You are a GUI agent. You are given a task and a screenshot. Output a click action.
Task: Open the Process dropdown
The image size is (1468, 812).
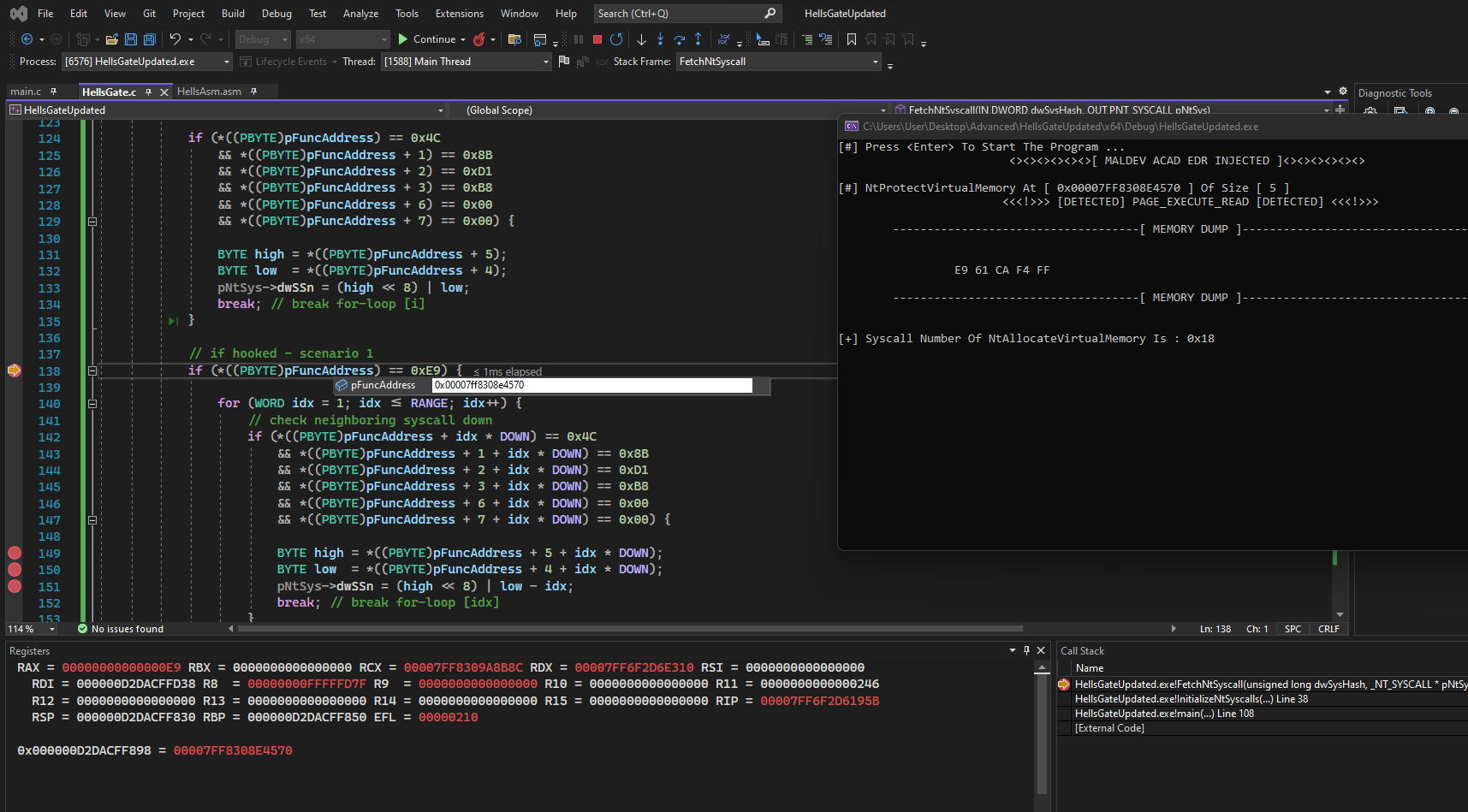click(x=146, y=62)
